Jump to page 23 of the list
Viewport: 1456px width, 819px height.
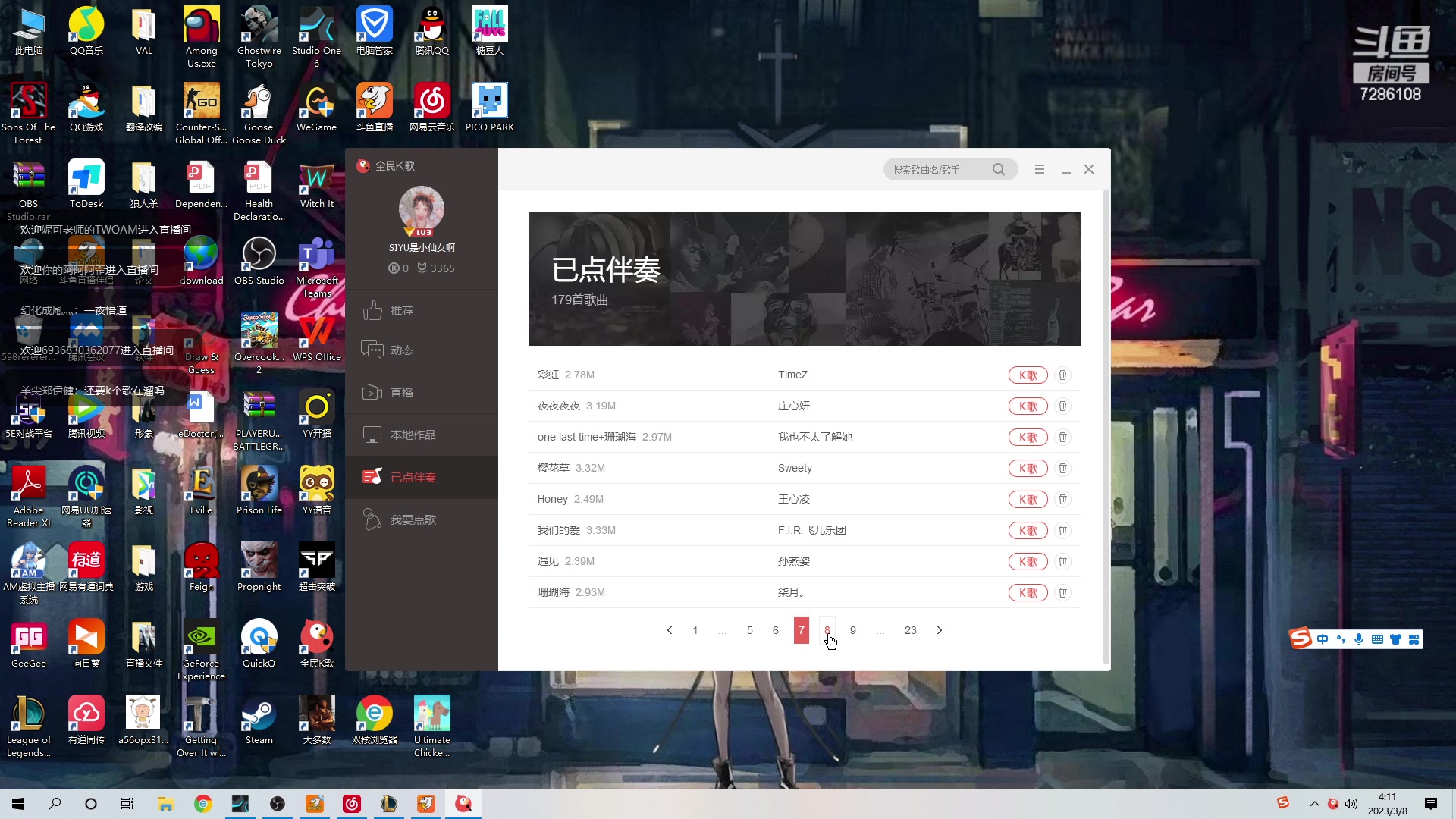[x=910, y=630]
